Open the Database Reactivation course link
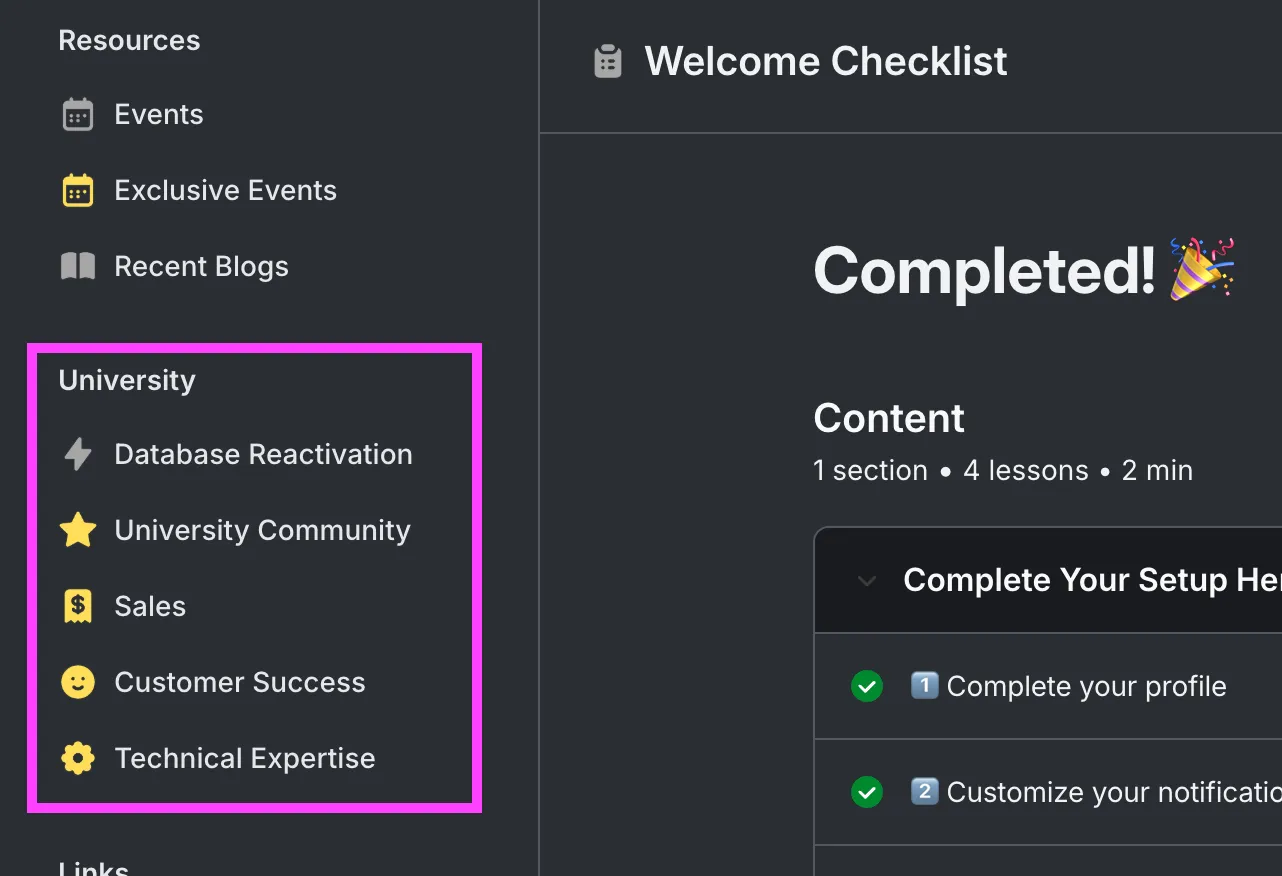1282x876 pixels. [x=263, y=455]
